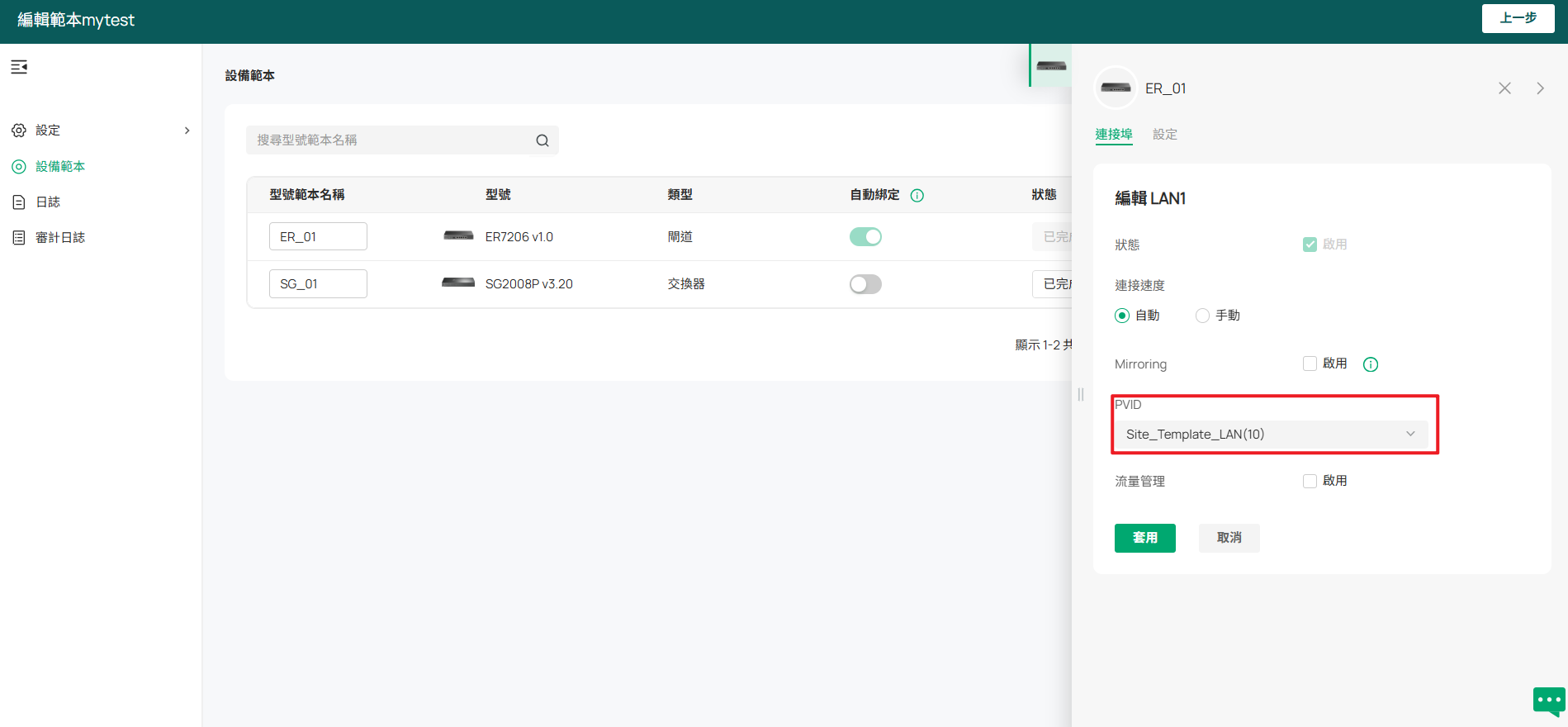Open 設定 in the sidebar
The height and width of the screenshot is (727, 1568).
coord(48,131)
